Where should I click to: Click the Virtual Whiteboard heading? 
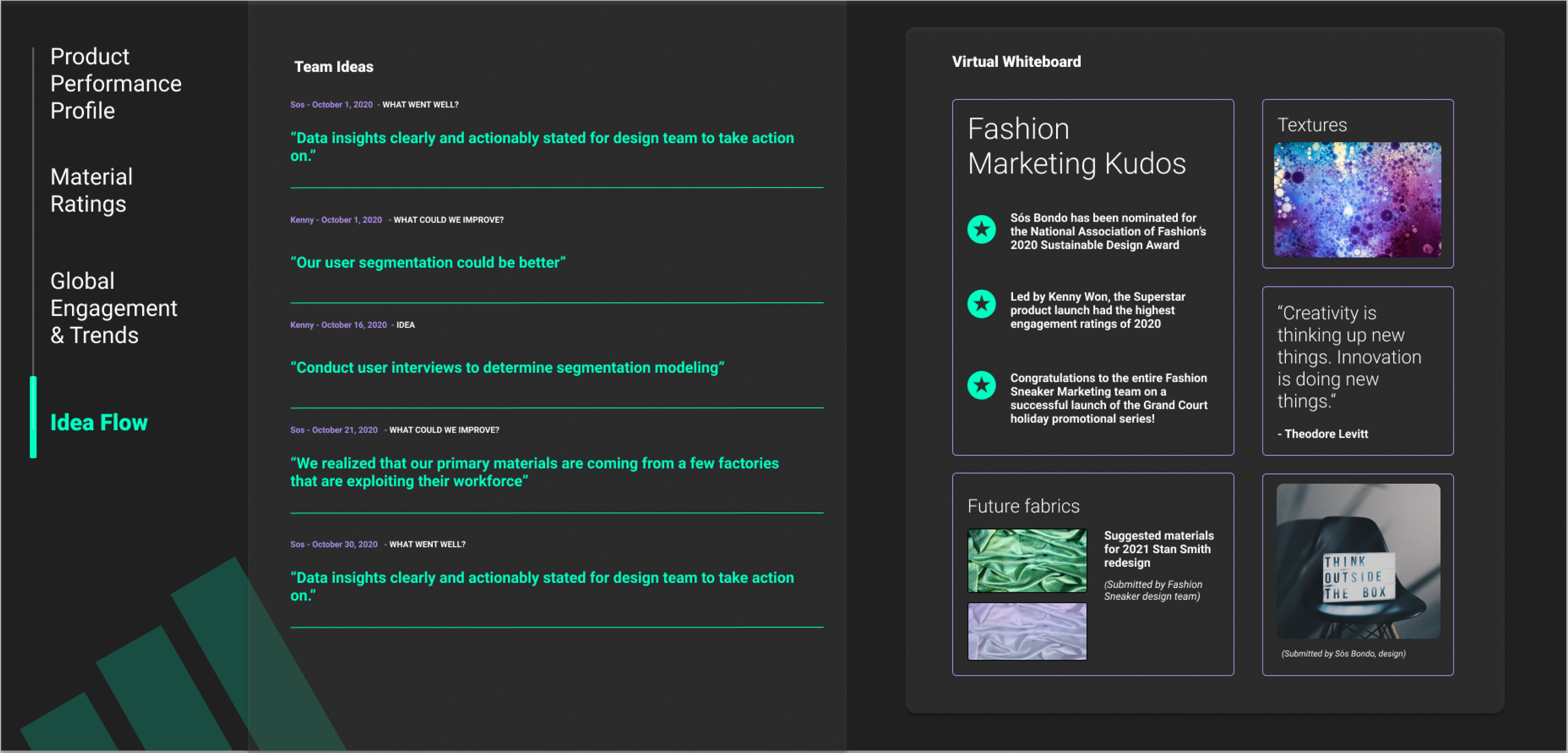coord(1017,61)
